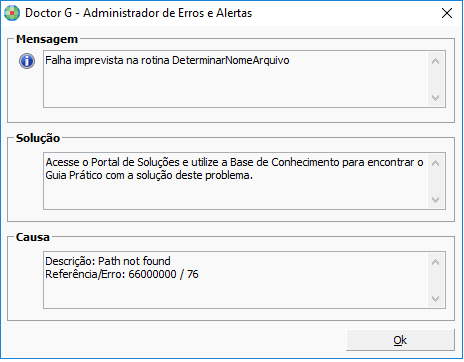Click the down arrow in Causa scrollbar
The width and height of the screenshot is (464, 362).
[435, 299]
